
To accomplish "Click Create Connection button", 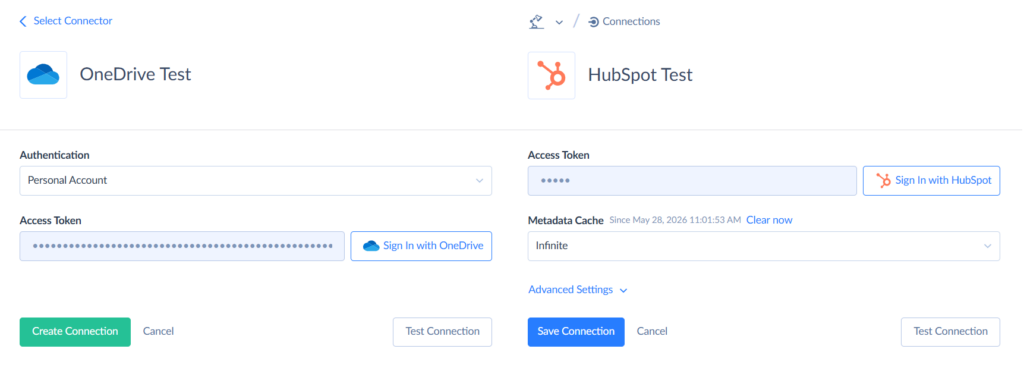I will click(75, 332).
